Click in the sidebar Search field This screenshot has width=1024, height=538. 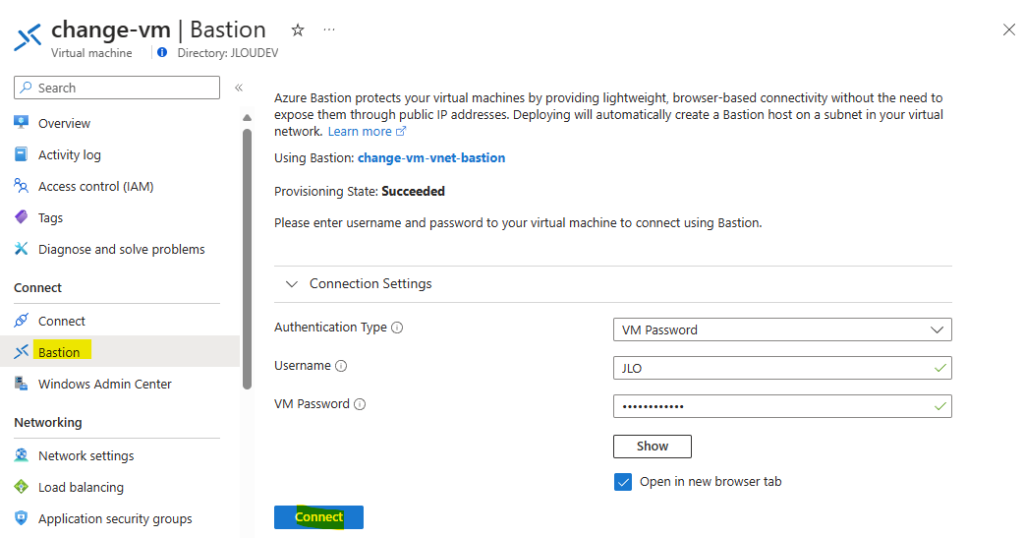click(117, 87)
